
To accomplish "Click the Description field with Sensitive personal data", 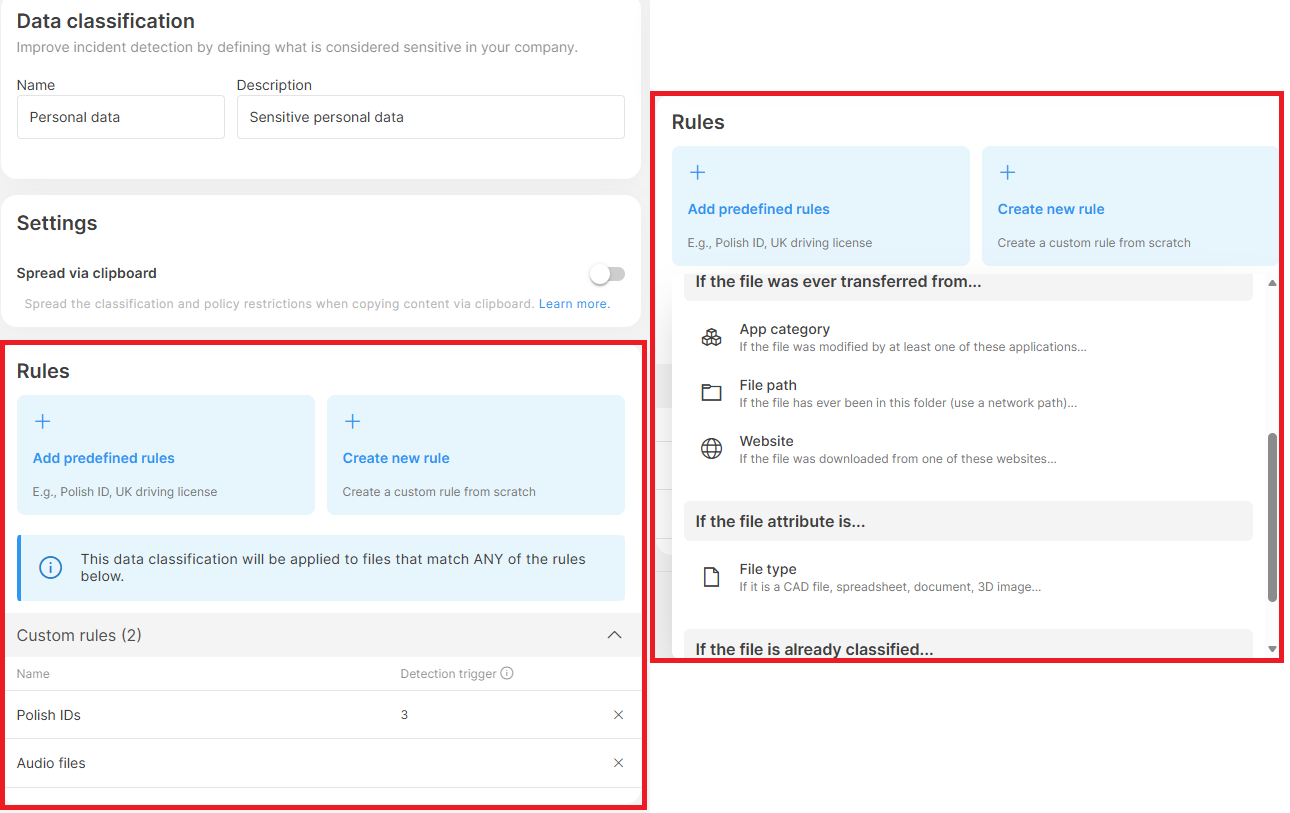I will coord(430,117).
